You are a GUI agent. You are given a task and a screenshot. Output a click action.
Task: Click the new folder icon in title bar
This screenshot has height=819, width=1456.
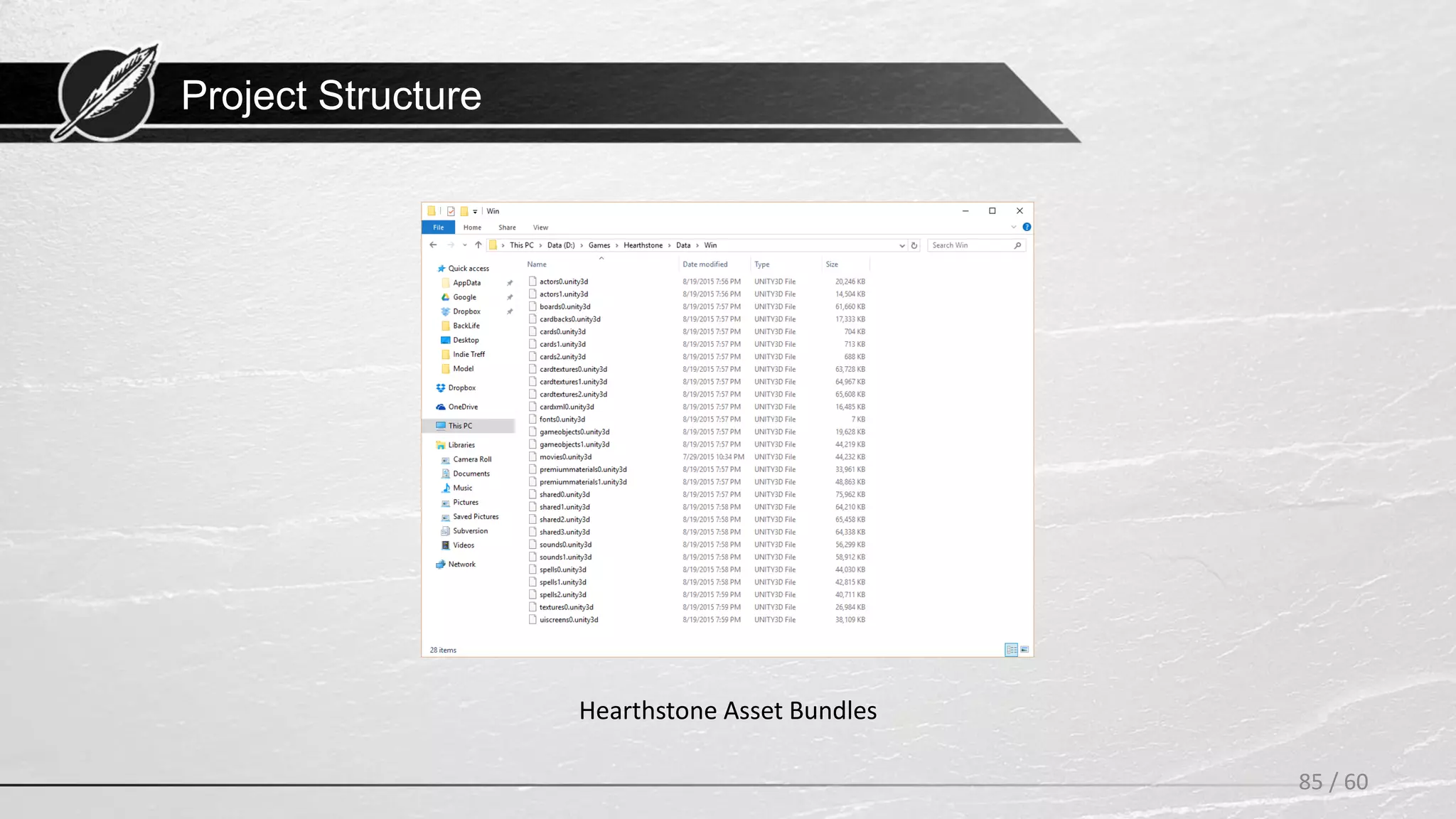pos(464,211)
